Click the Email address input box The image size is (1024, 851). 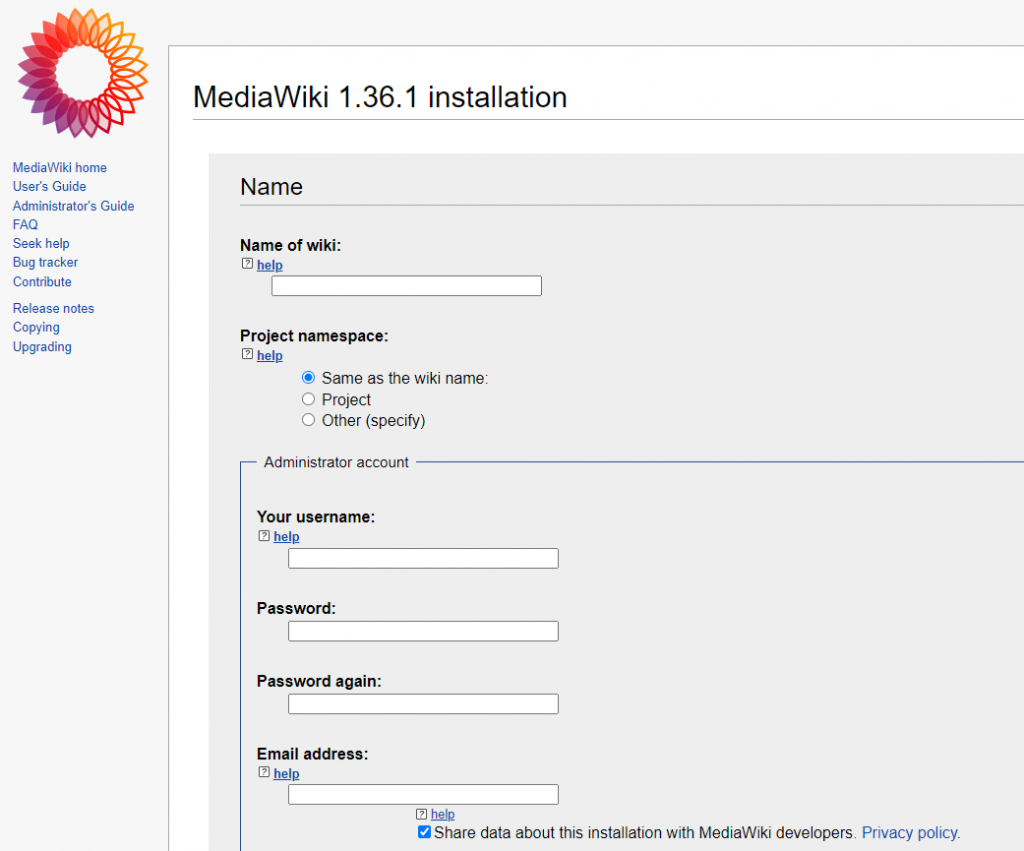coord(422,793)
